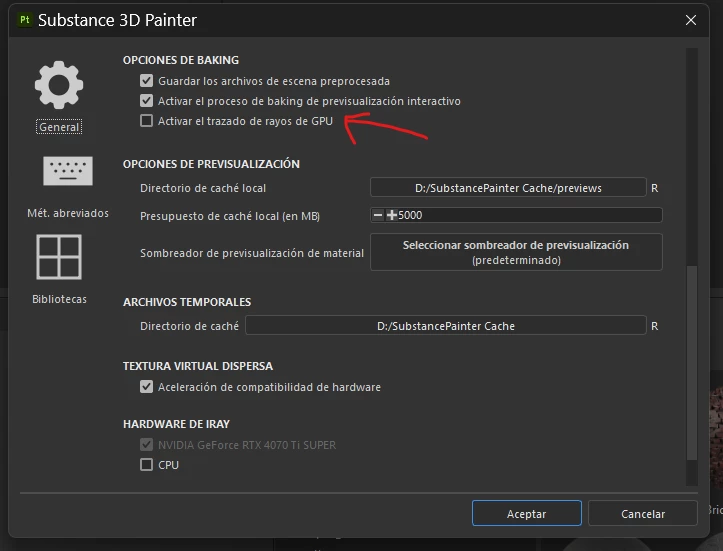Click the Presupuesto de caché local (en MB) label
Screen dimensions: 723x551
tap(230, 216)
